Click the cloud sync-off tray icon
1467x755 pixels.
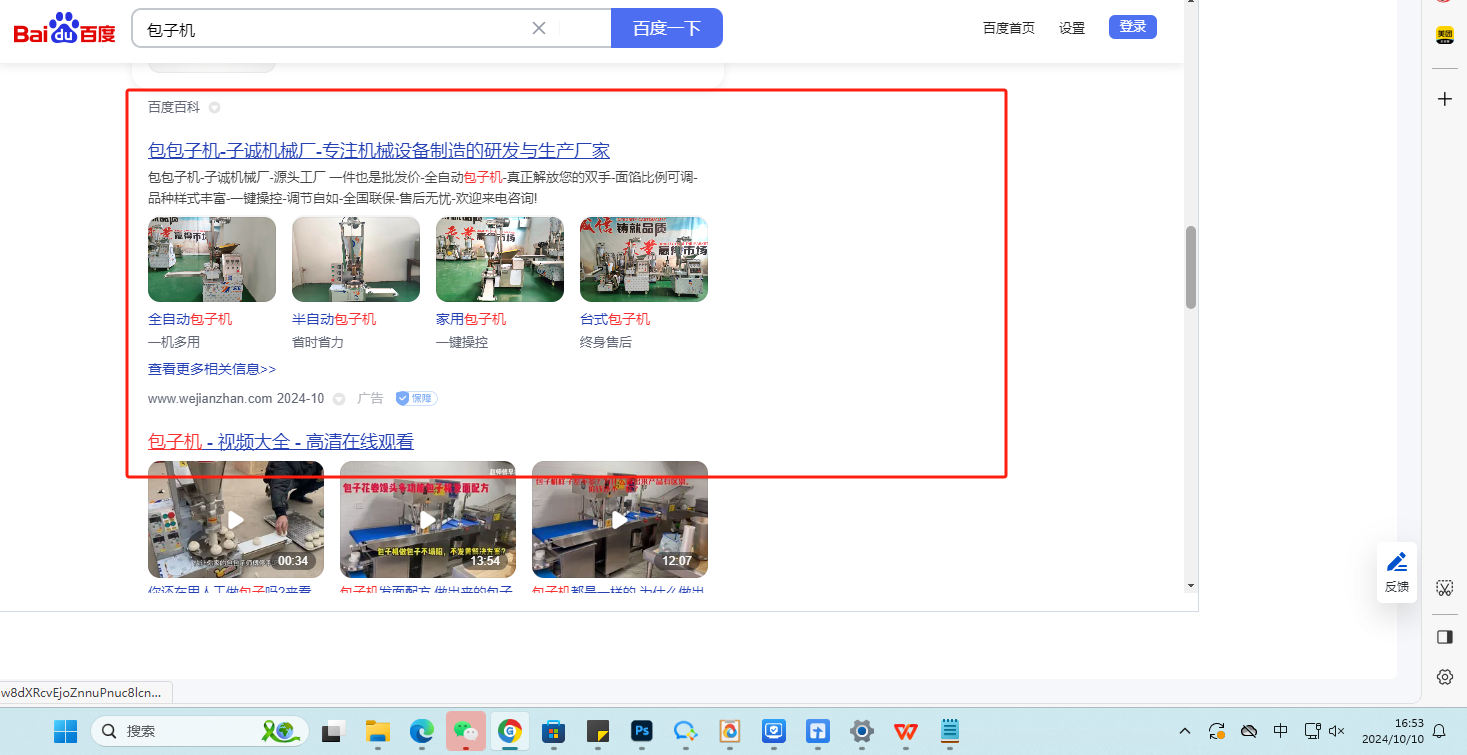1249,731
